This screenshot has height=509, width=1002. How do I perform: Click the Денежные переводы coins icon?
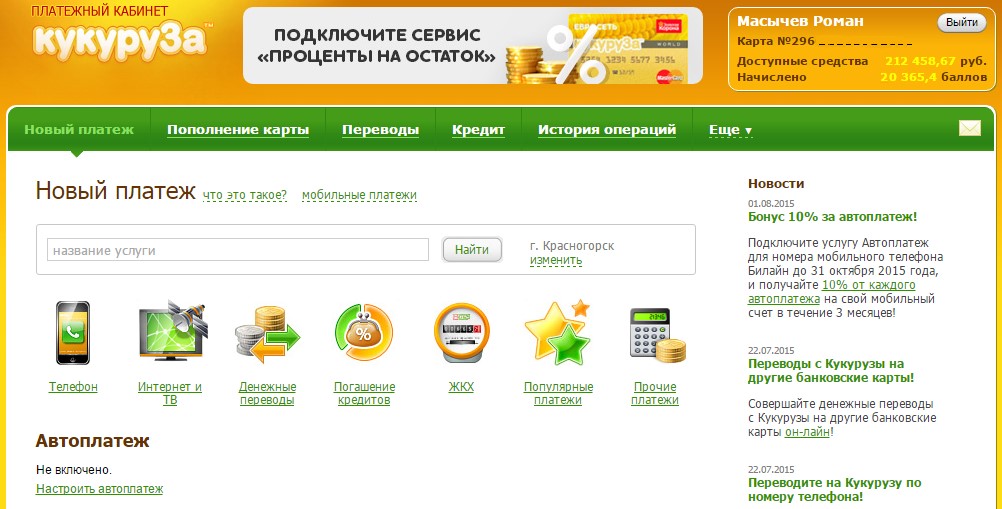267,334
